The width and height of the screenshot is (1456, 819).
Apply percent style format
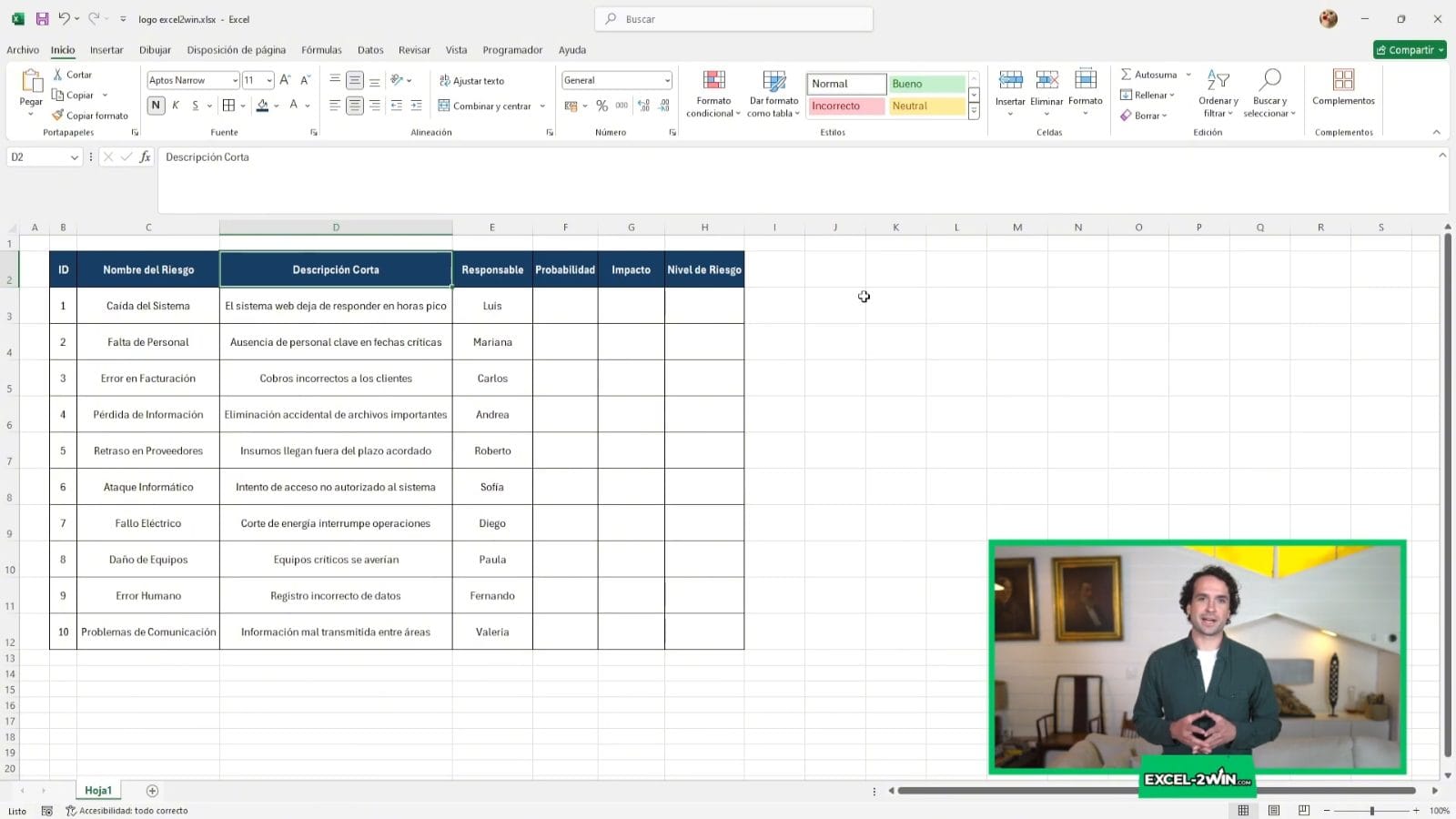[x=602, y=106]
